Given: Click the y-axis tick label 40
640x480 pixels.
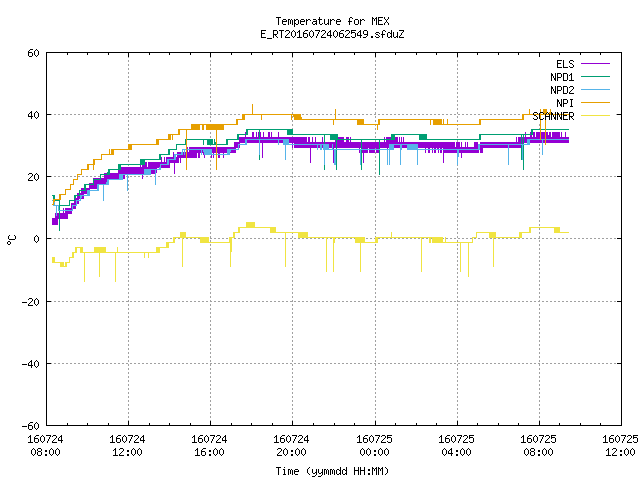Looking at the screenshot, I should point(33,115).
